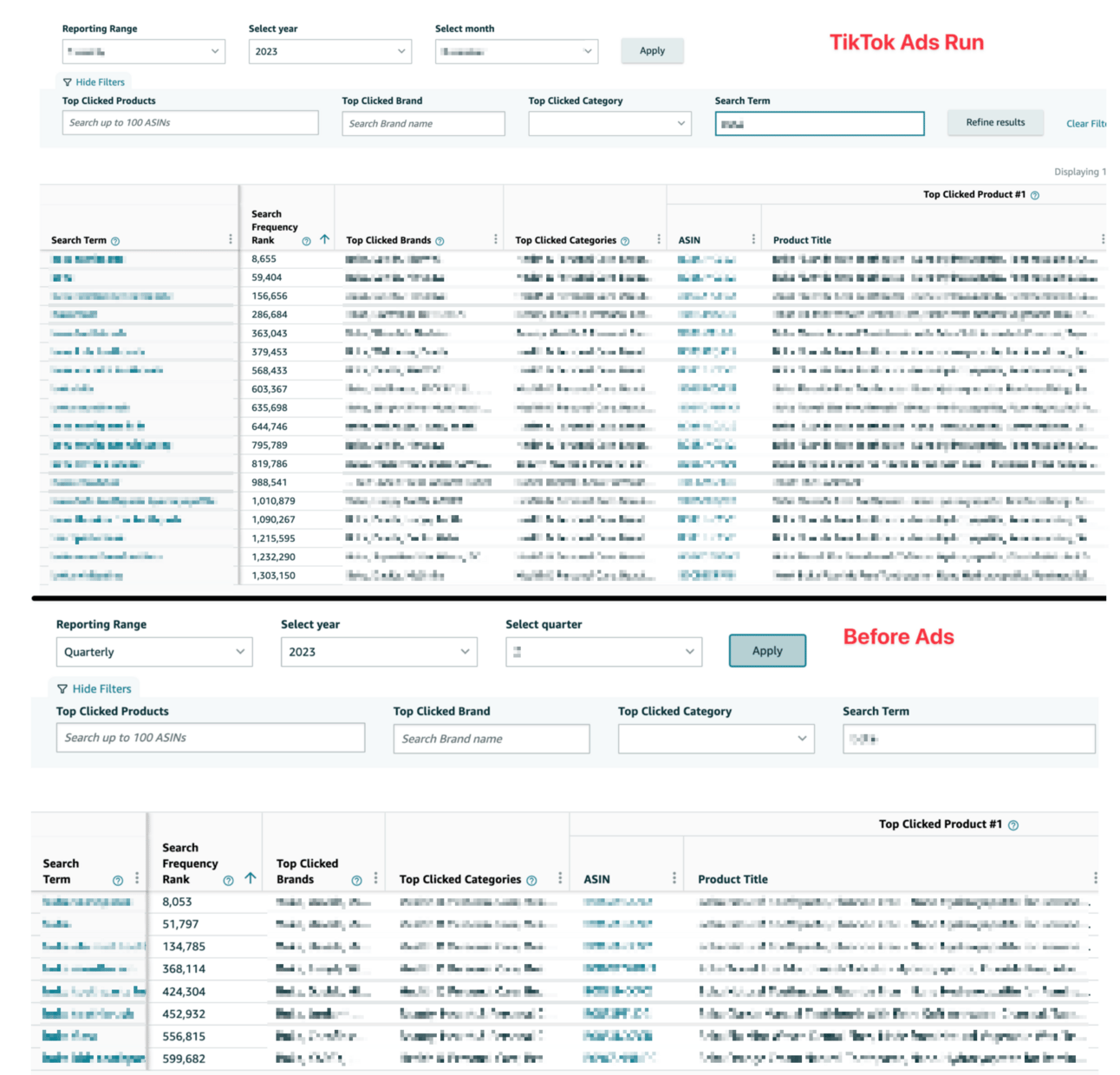Click Search Term help icon, bottom table
Image resolution: width=1120 pixels, height=1075 pixels.
point(118,881)
